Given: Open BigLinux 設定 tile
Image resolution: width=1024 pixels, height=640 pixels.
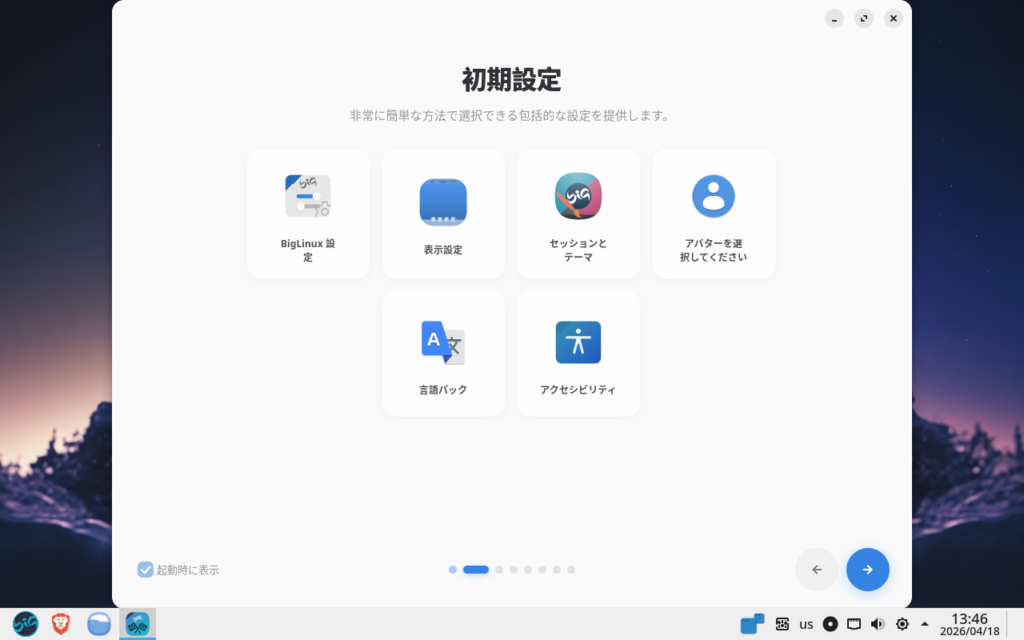Looking at the screenshot, I should [x=308, y=214].
